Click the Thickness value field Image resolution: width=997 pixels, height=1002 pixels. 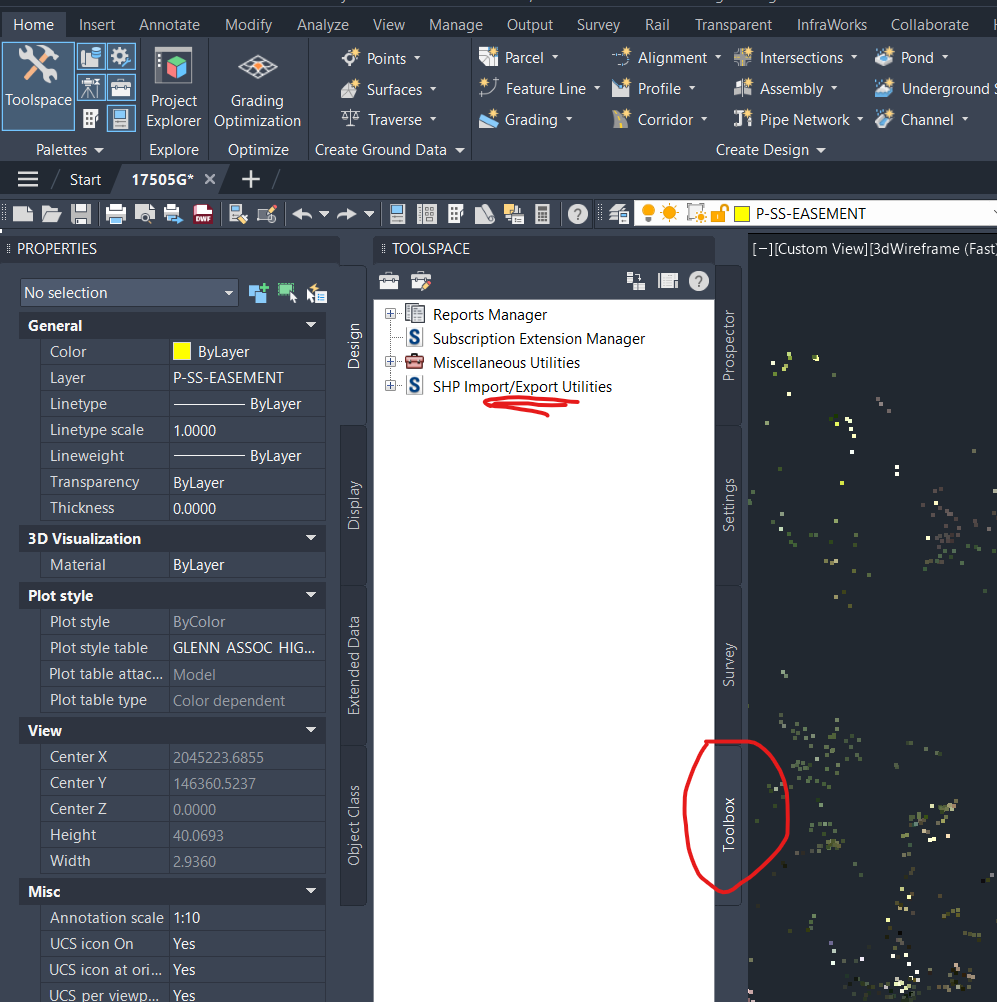(247, 508)
